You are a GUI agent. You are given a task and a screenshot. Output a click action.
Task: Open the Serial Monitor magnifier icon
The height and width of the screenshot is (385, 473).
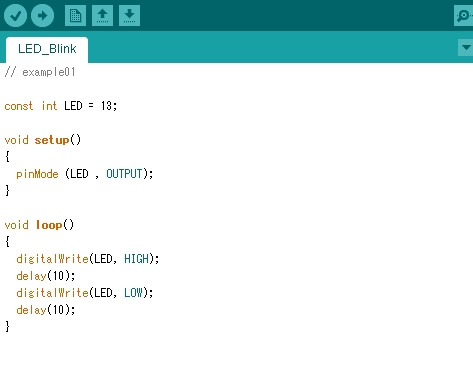click(x=464, y=15)
